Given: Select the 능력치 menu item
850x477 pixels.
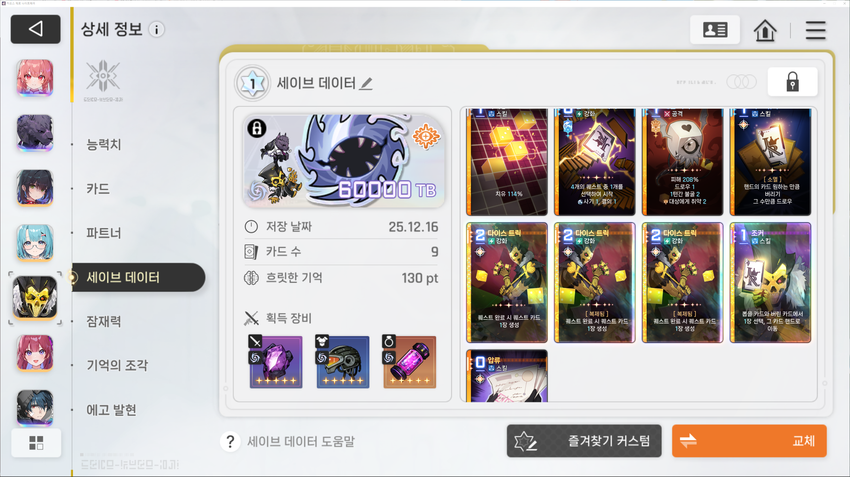Looking at the screenshot, I should click(x=104, y=144).
